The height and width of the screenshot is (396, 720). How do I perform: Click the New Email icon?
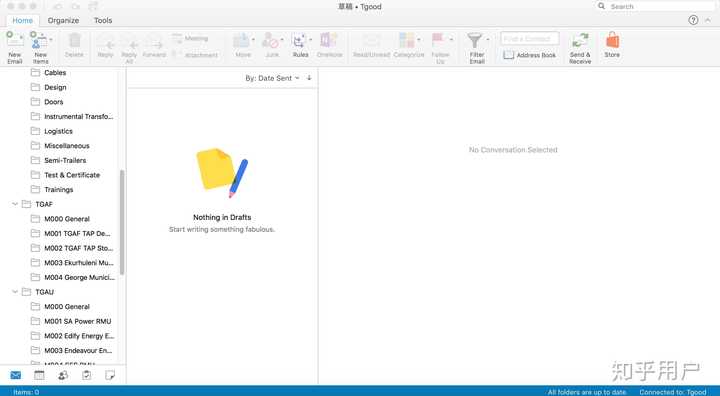(x=14, y=40)
